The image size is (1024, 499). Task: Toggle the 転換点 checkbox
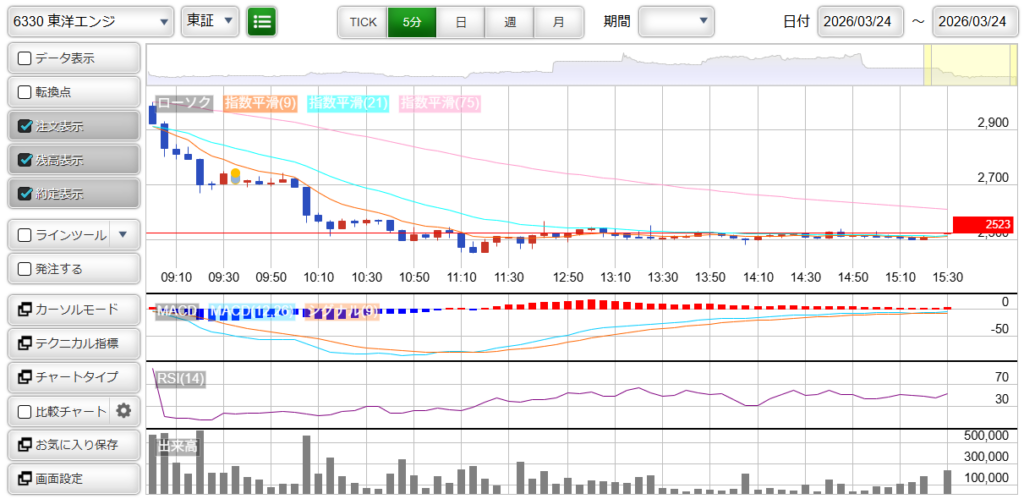click(26, 92)
